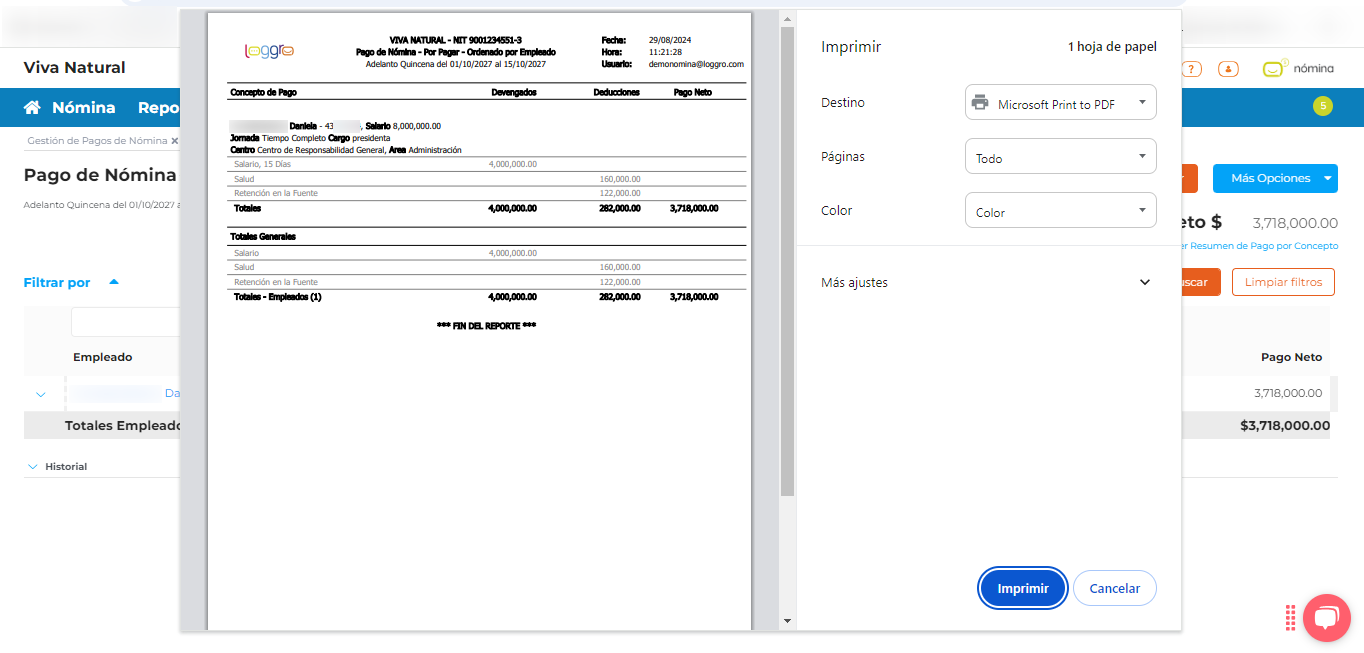
Task: Expand Más ajustes section
Action: (x=988, y=282)
